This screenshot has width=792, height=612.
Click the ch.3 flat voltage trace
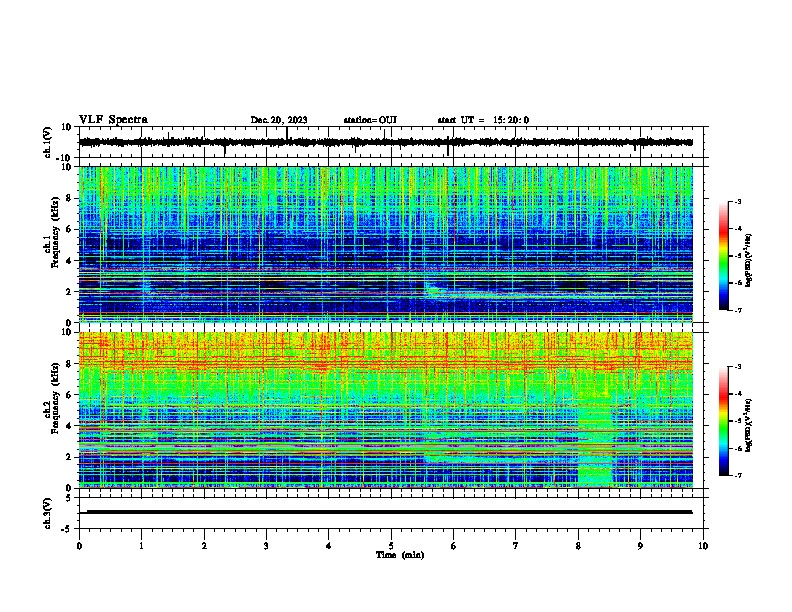coord(386,512)
